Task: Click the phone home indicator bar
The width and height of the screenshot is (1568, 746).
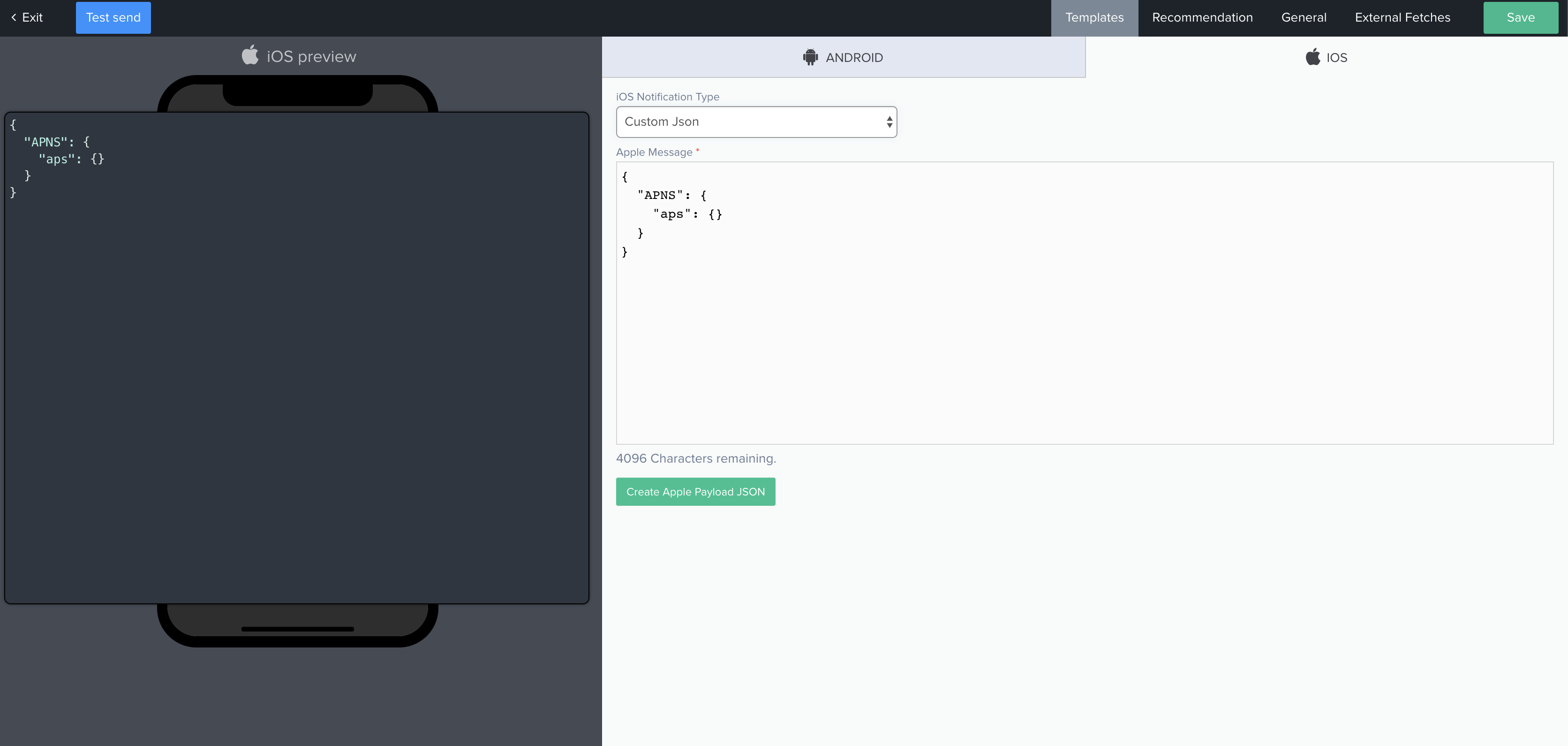Action: coord(298,628)
